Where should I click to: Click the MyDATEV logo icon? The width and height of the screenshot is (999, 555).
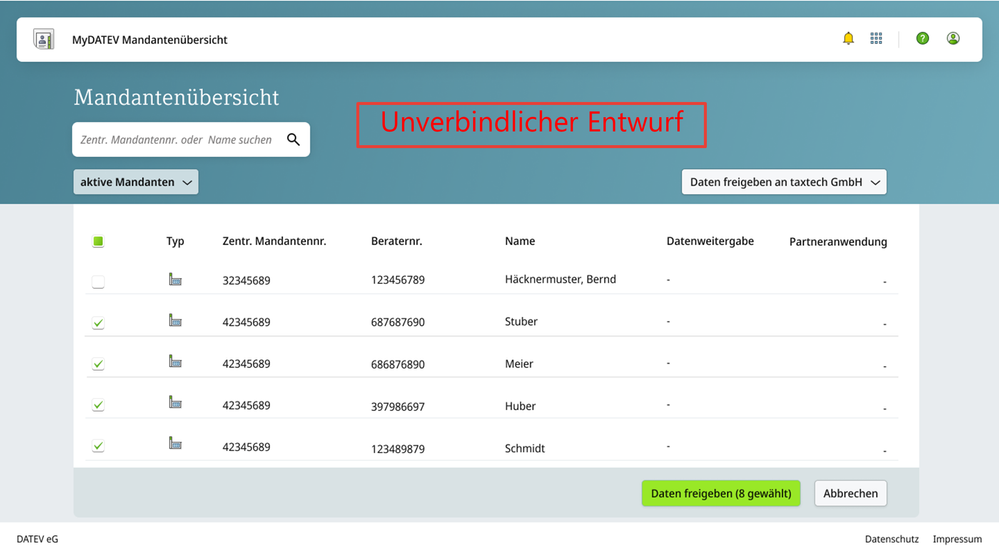(44, 40)
